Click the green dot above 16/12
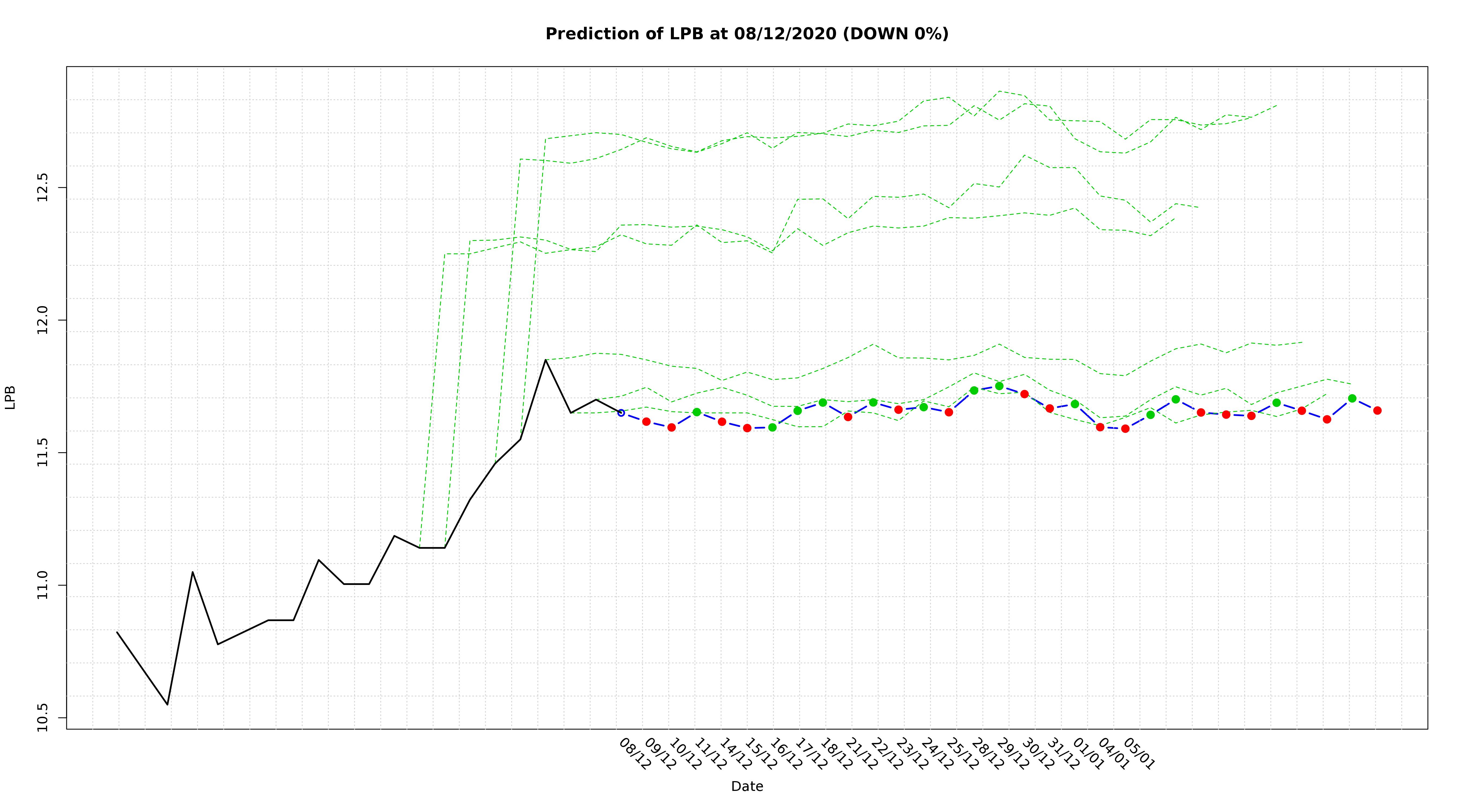 (772, 427)
